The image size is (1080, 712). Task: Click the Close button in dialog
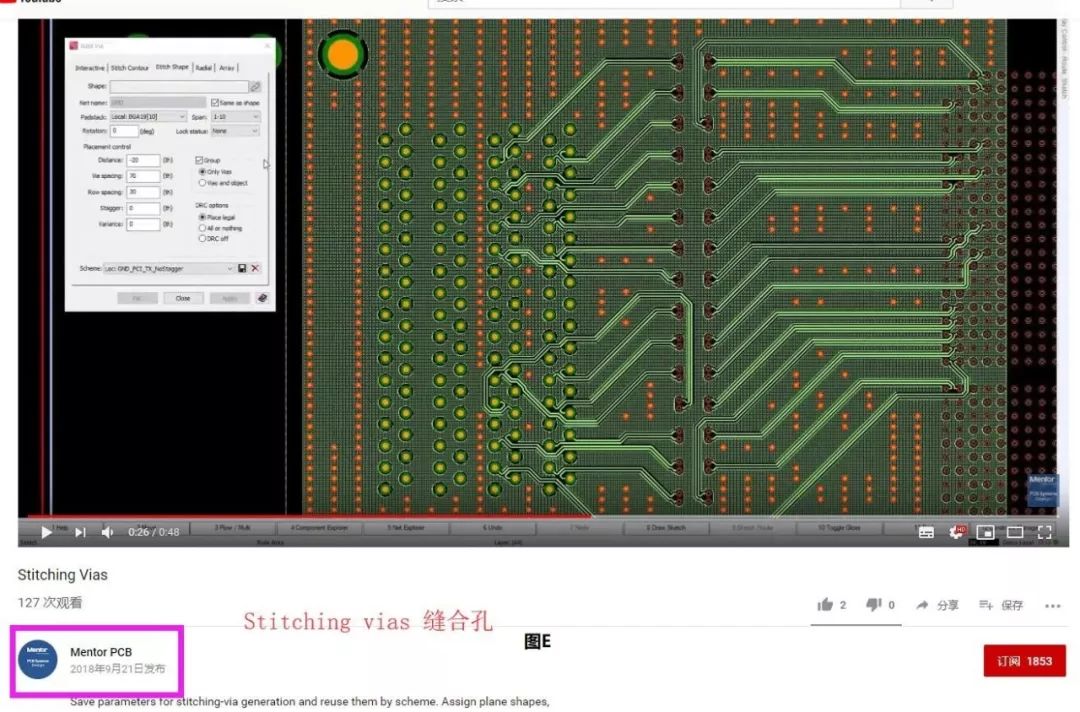(183, 298)
